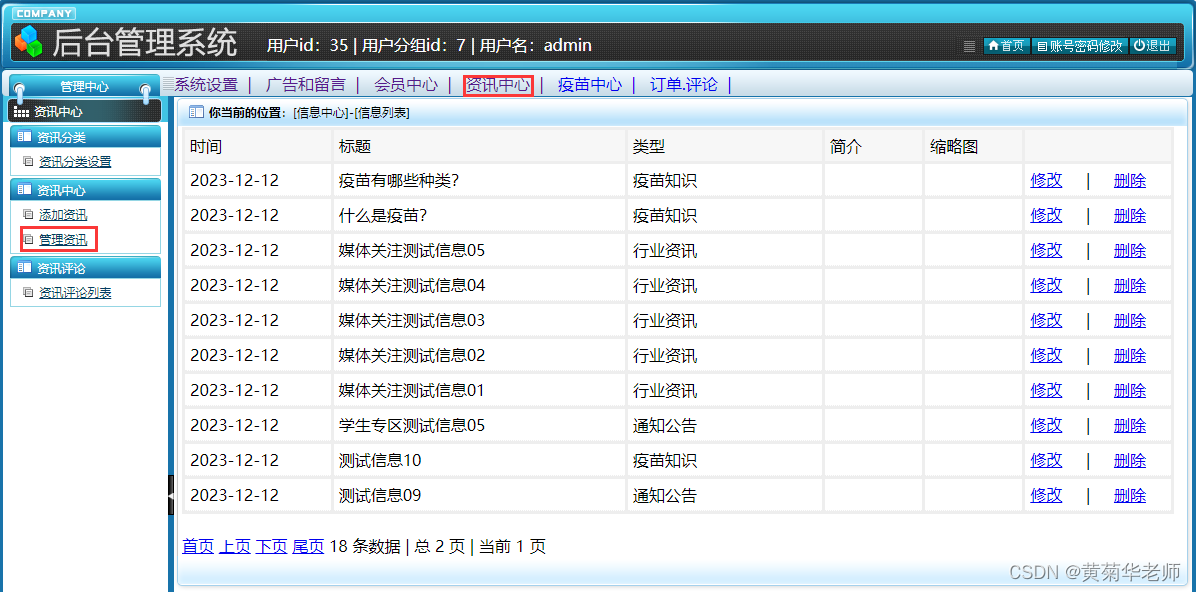Click 删除 for 什么是疫苗?
The height and width of the screenshot is (592, 1196).
[1130, 216]
